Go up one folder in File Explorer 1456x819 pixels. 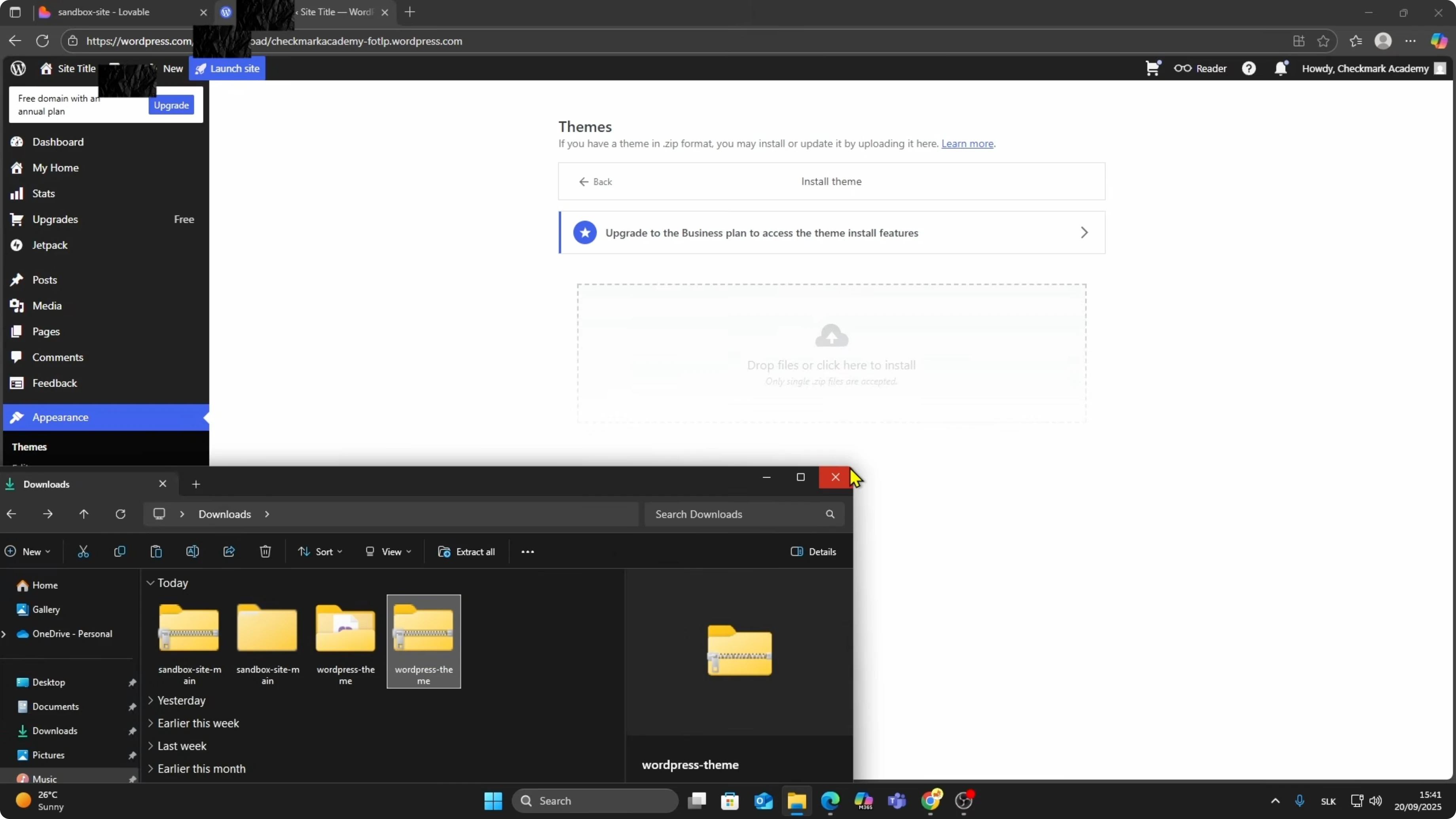[x=83, y=514]
